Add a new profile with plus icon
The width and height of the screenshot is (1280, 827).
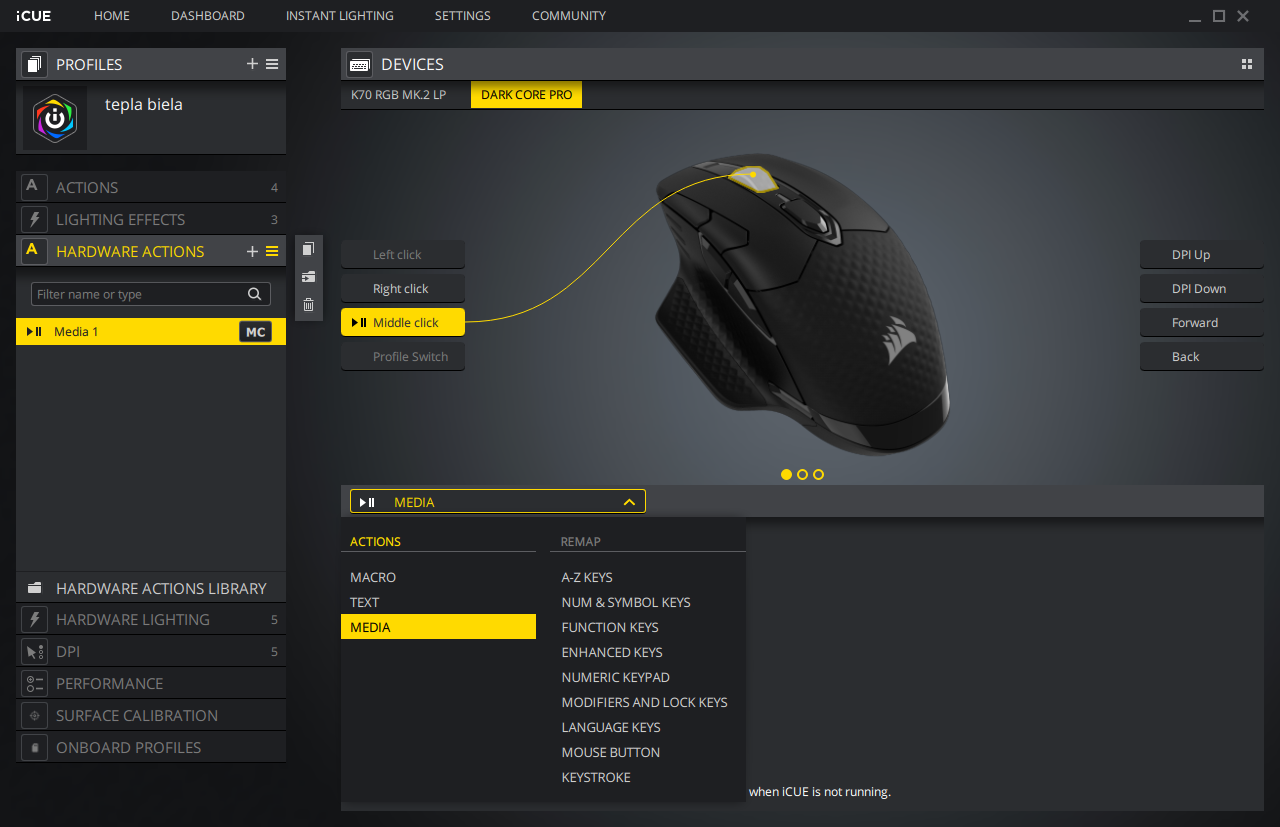pos(252,64)
